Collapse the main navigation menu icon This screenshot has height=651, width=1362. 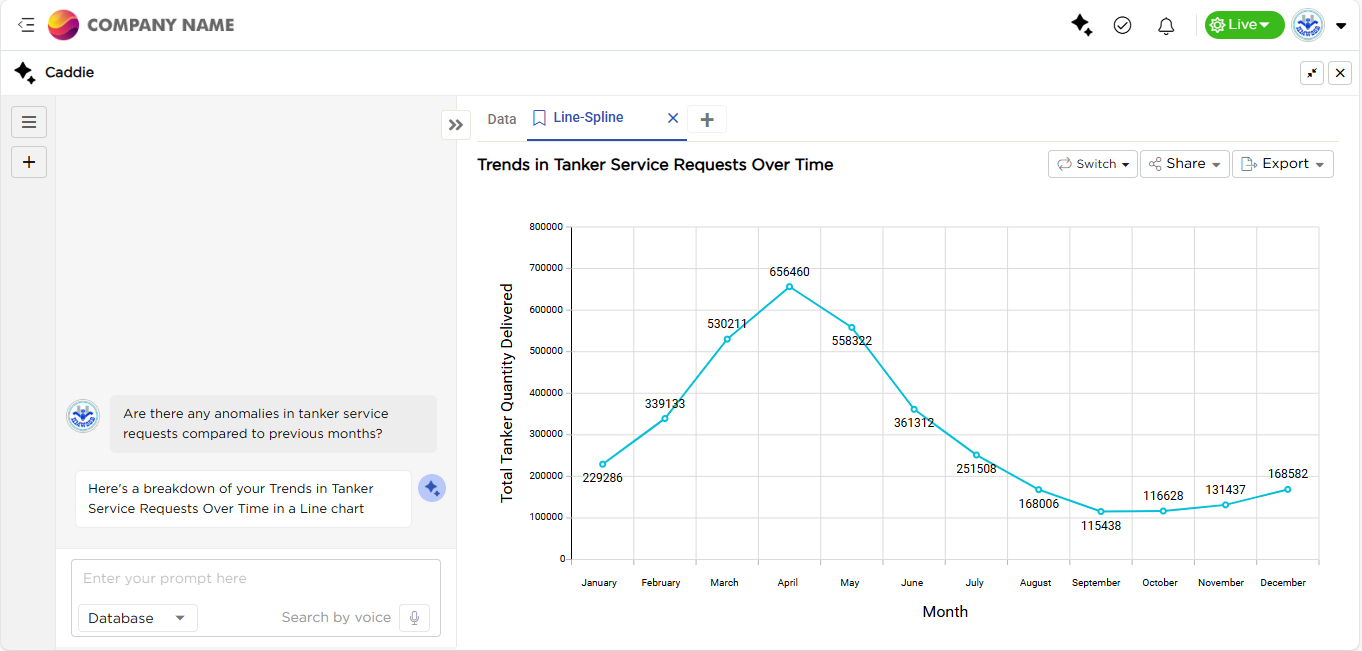(26, 25)
